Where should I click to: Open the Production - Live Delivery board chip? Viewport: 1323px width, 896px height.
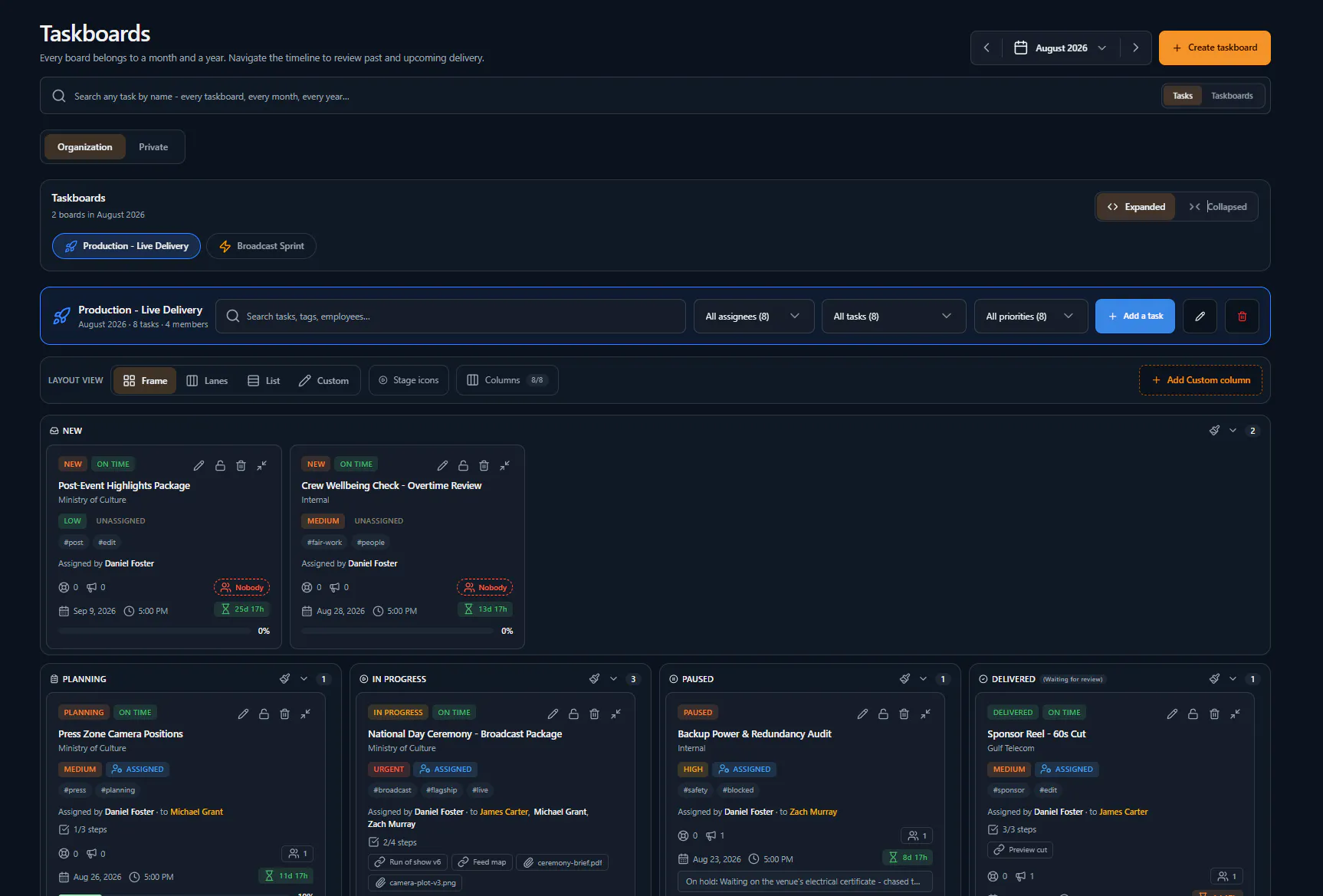click(126, 246)
